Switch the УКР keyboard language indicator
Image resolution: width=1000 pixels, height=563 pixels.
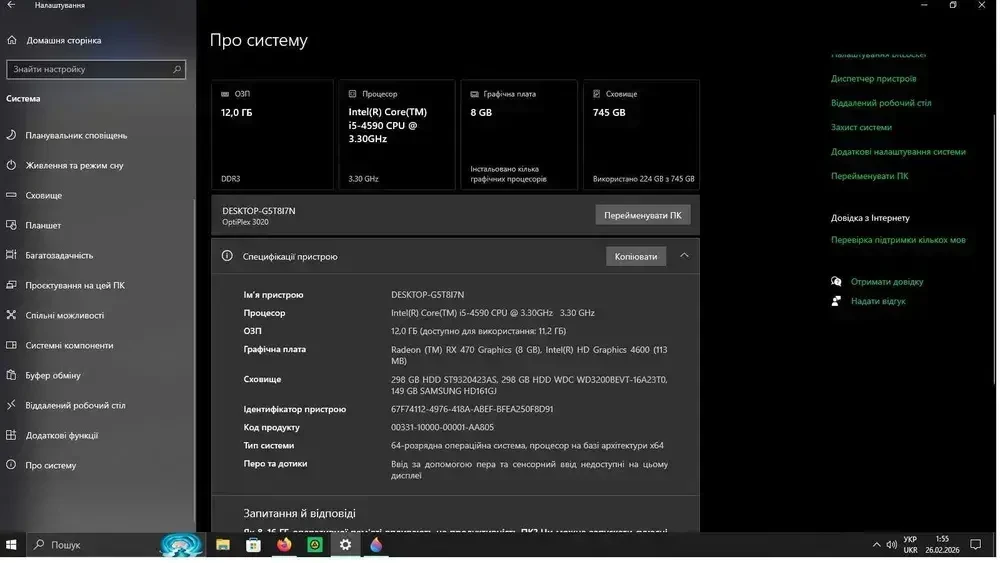coord(910,545)
